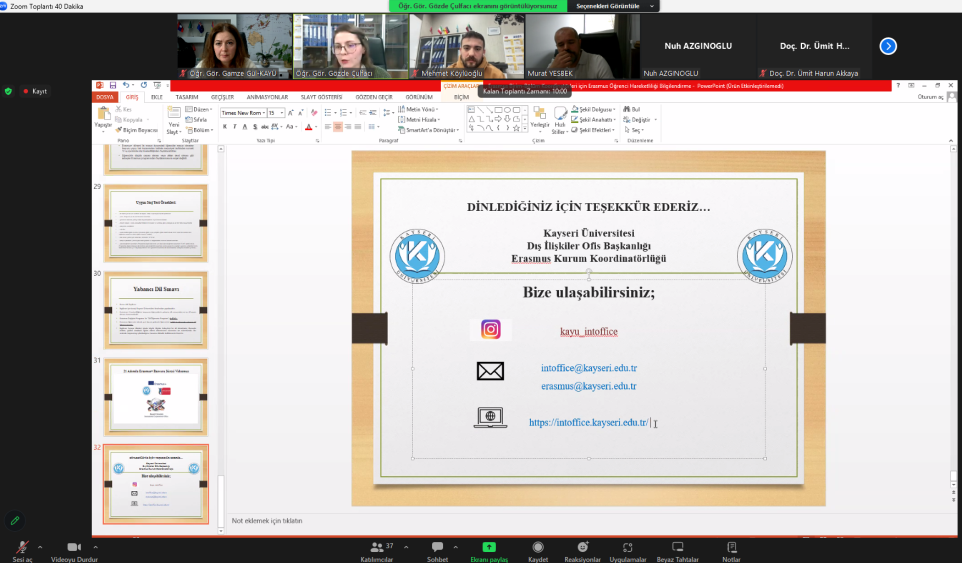Open the DOSYA file tab

[105, 97]
